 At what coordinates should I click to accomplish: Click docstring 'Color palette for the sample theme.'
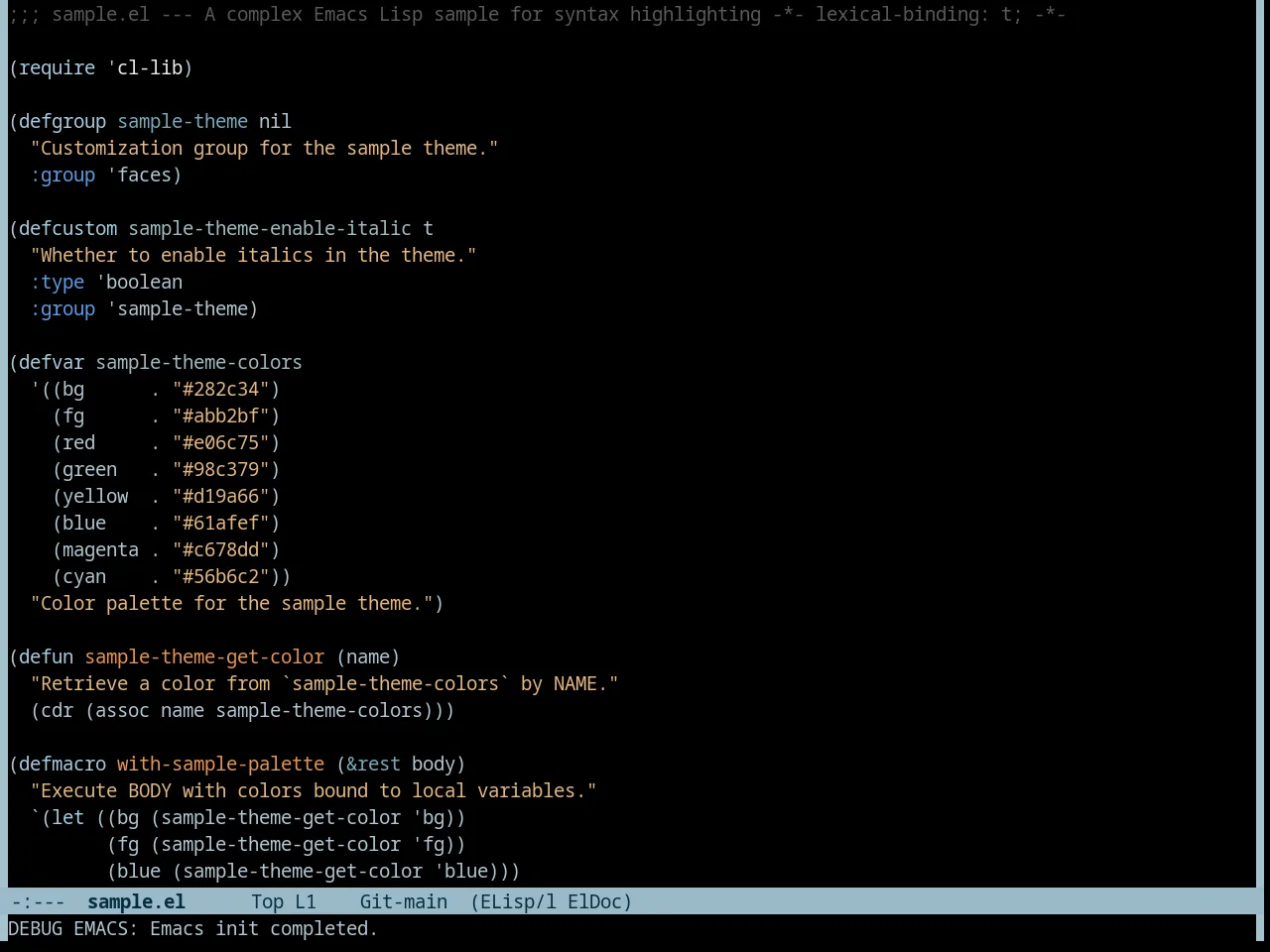[x=231, y=603]
